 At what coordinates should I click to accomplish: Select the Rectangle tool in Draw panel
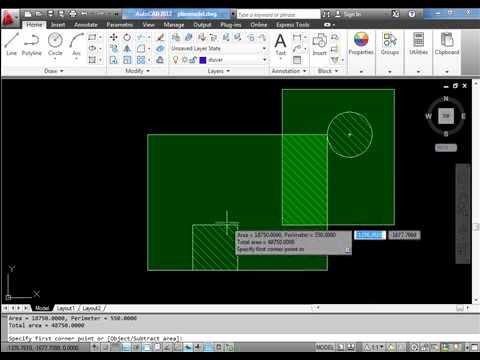click(92, 37)
